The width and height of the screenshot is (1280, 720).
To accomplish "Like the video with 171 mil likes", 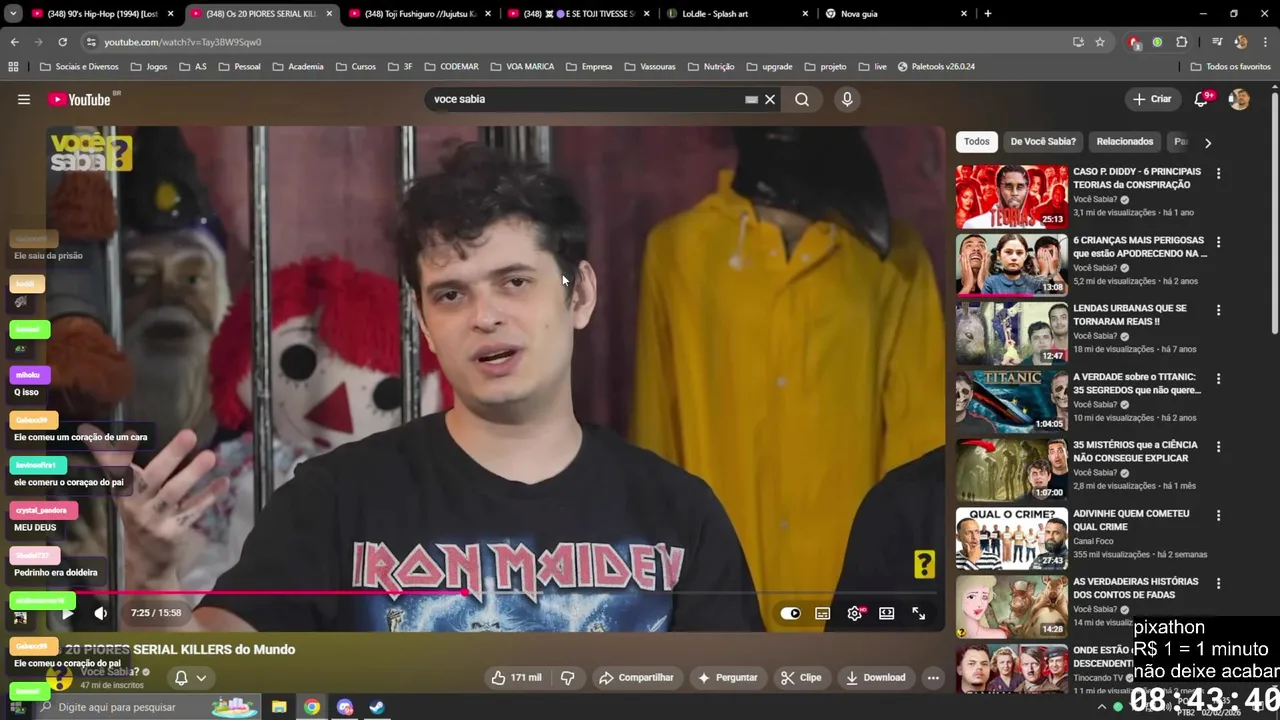I will pyautogui.click(x=516, y=677).
